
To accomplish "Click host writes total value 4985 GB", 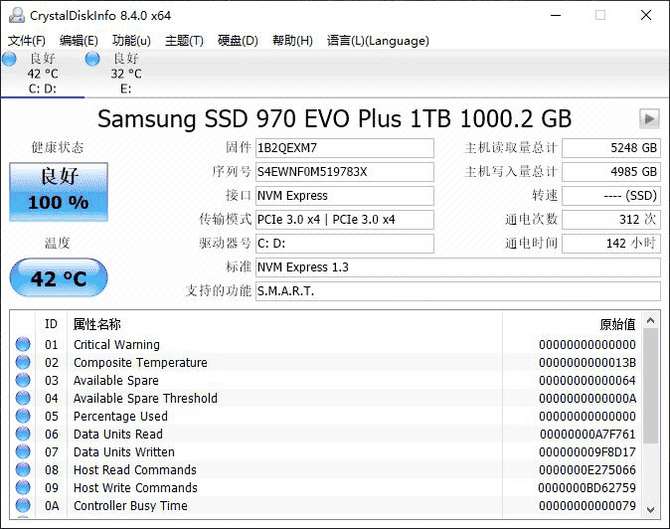I will [611, 172].
